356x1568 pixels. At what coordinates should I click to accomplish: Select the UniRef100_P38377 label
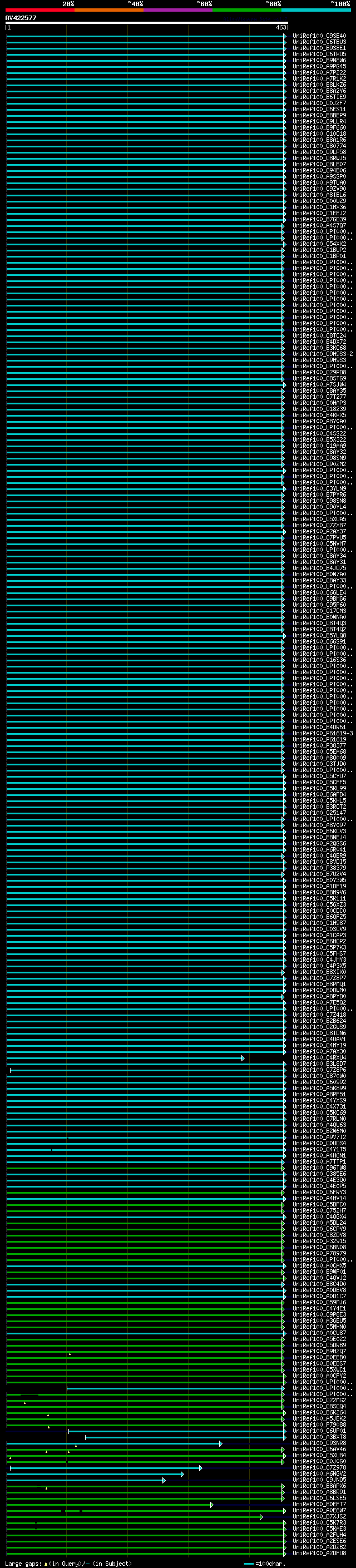pyautogui.click(x=319, y=746)
